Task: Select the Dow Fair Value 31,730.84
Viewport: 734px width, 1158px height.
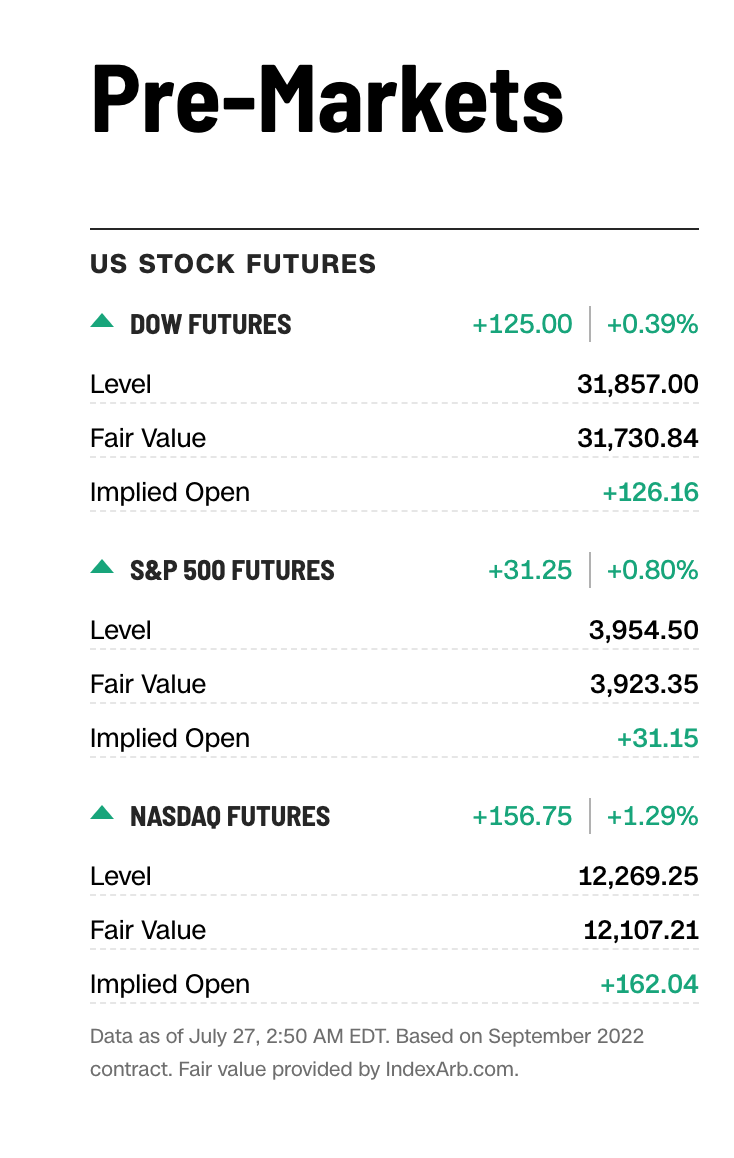Action: pyautogui.click(x=637, y=438)
